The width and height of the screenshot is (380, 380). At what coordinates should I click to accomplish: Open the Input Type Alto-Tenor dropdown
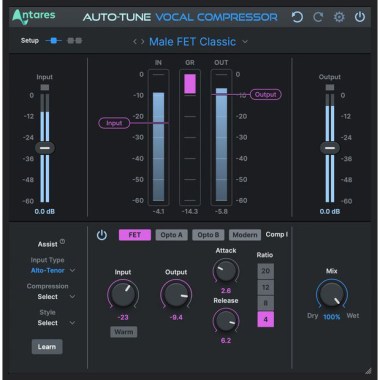coord(53,270)
